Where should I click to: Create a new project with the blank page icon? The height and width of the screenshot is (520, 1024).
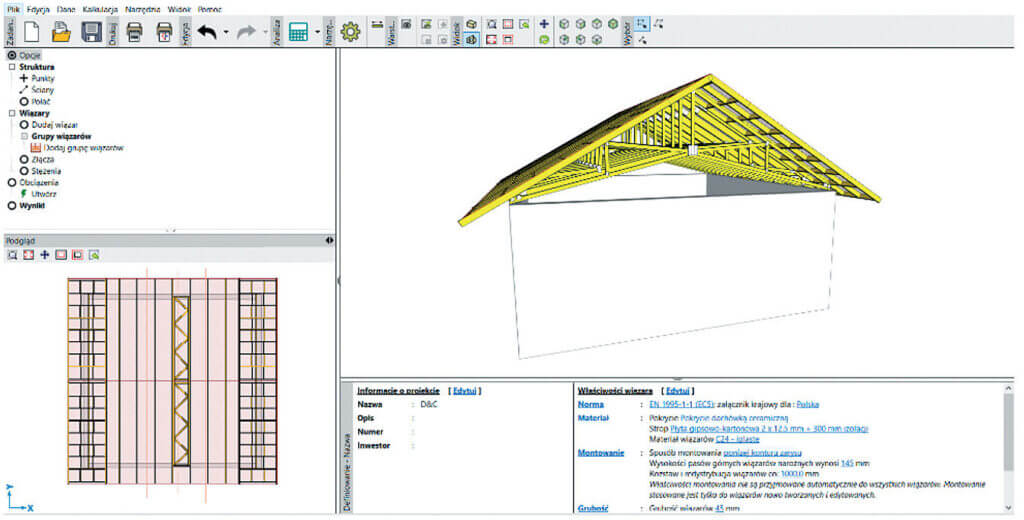(31, 31)
